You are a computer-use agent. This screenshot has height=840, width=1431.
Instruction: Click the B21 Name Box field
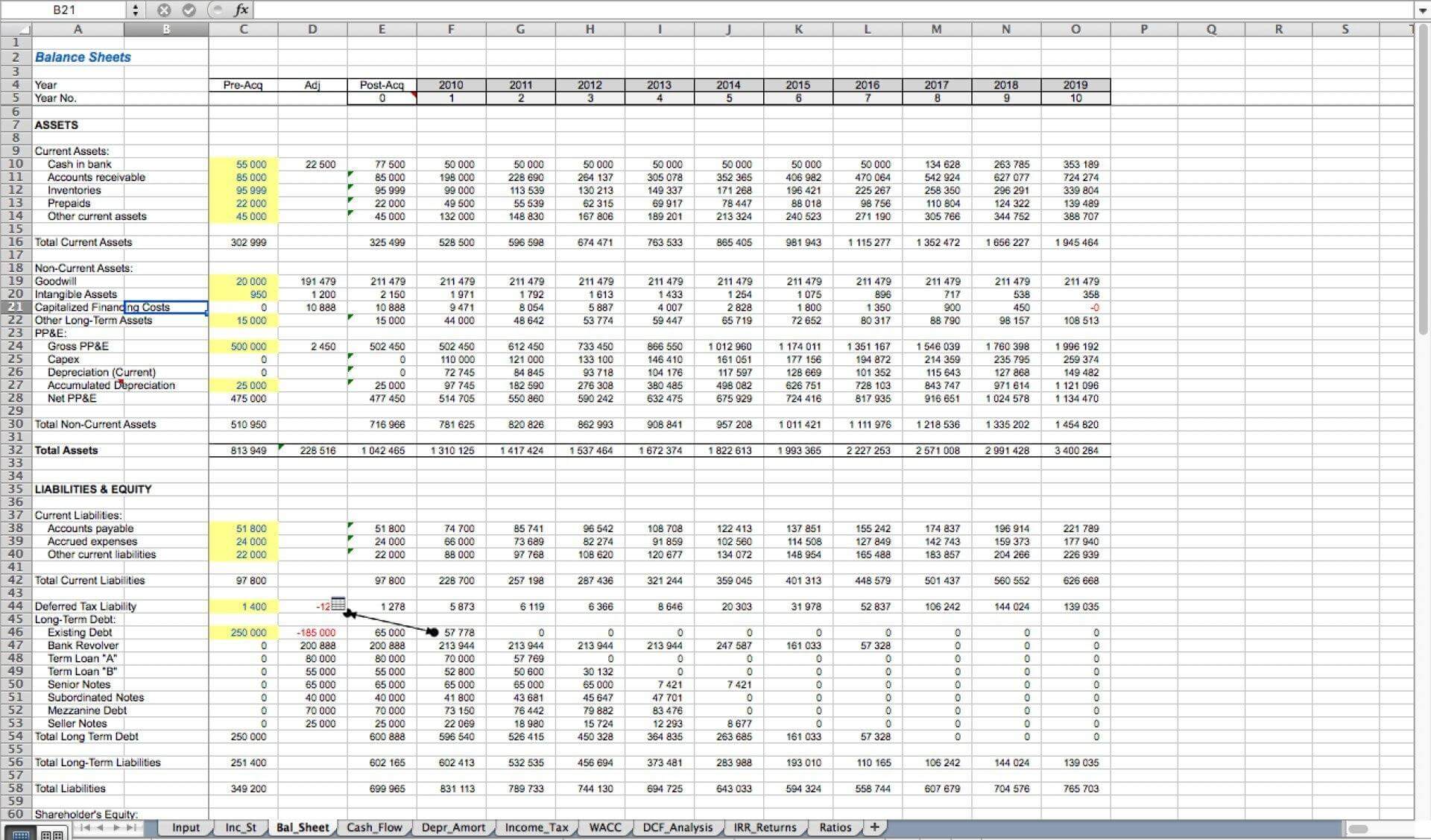64,10
